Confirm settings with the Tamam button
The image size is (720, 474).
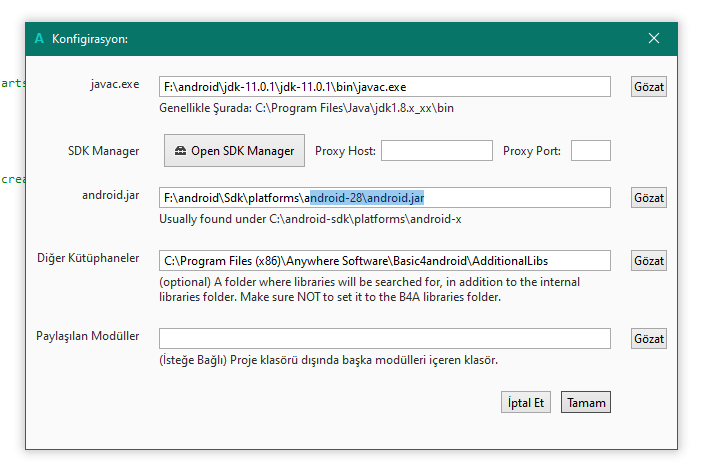(x=585, y=403)
